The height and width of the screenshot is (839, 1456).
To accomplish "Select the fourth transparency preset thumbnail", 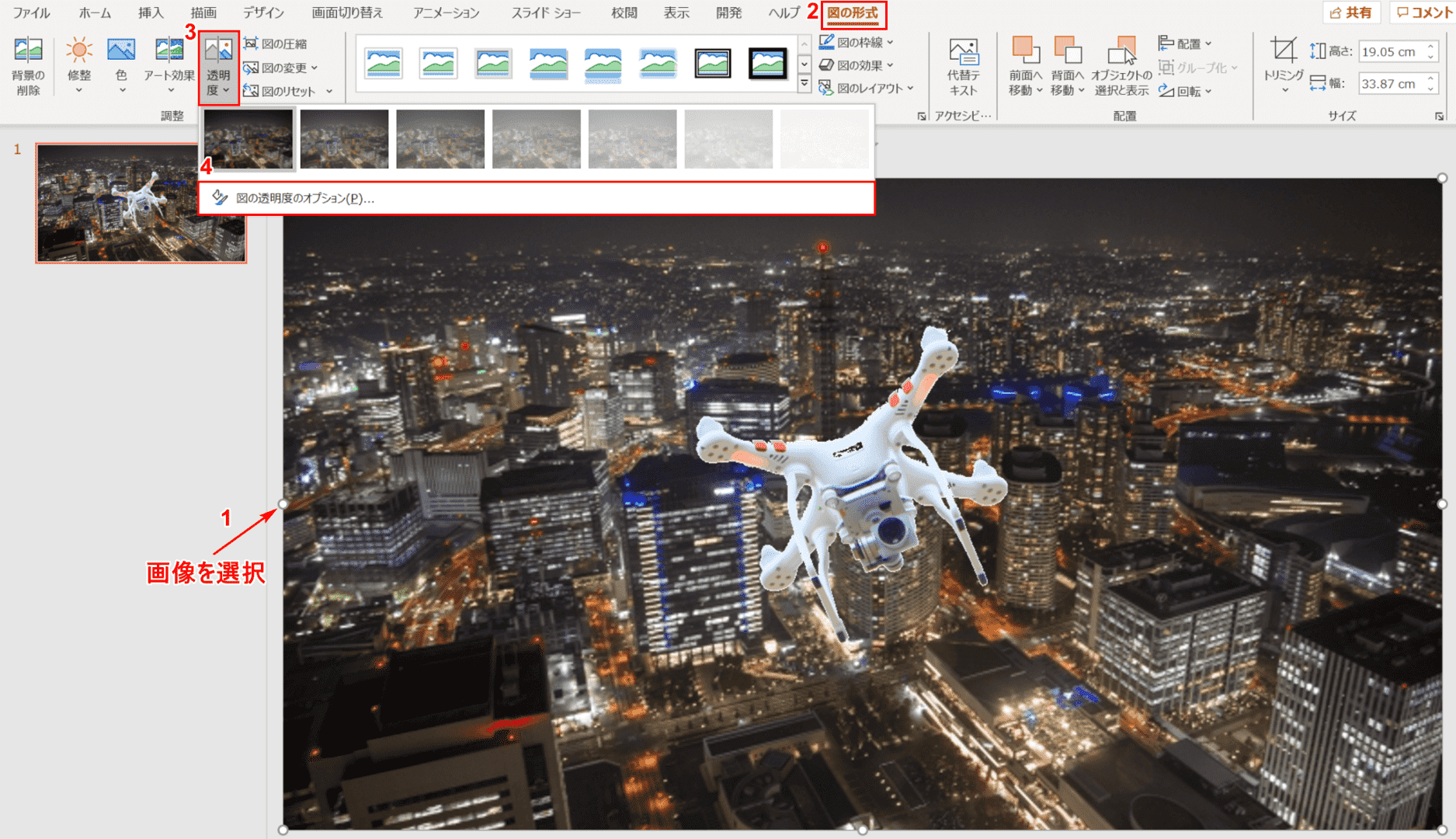I will tap(537, 139).
